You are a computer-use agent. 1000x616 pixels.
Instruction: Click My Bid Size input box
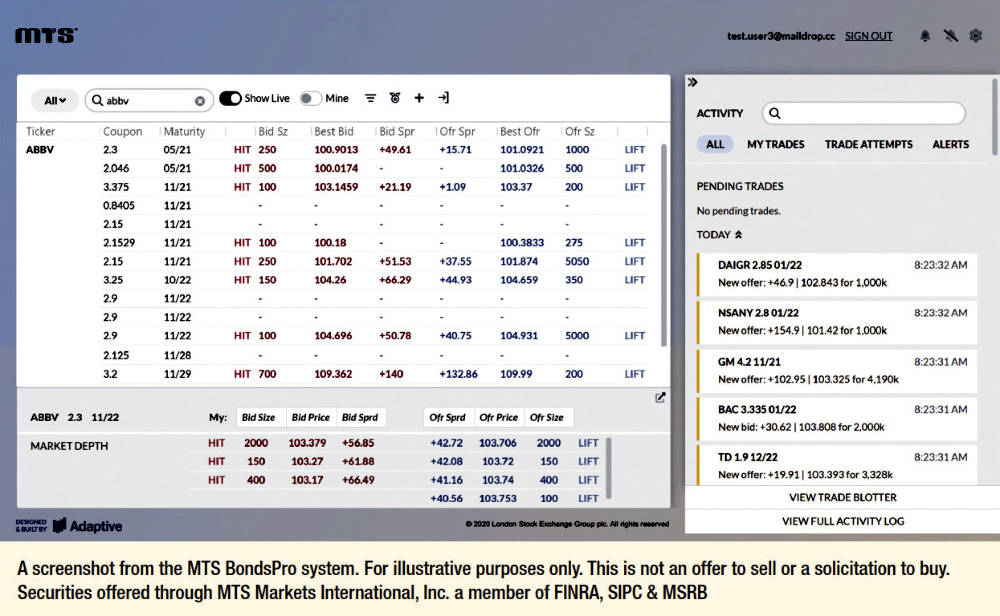(x=261, y=417)
